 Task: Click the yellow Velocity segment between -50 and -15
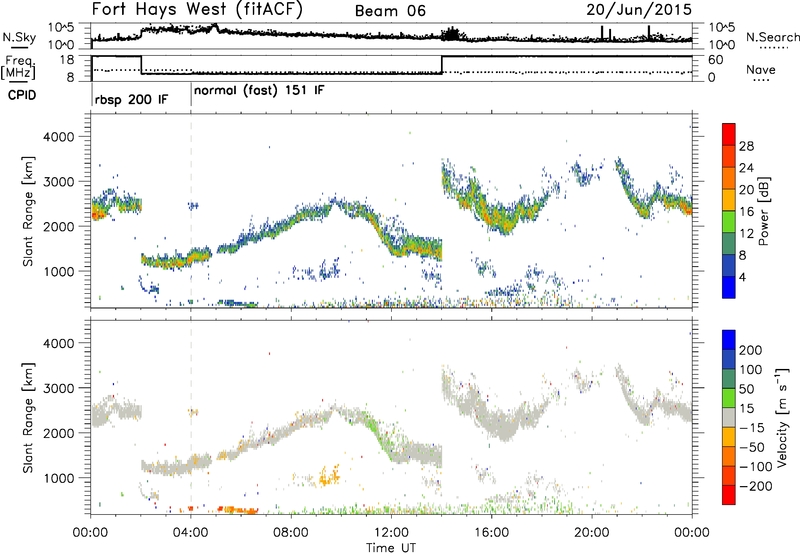click(729, 436)
